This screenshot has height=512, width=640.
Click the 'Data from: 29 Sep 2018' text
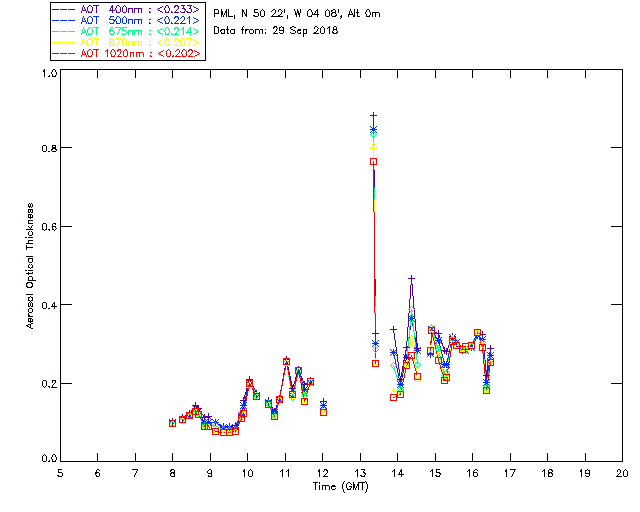coord(276,30)
